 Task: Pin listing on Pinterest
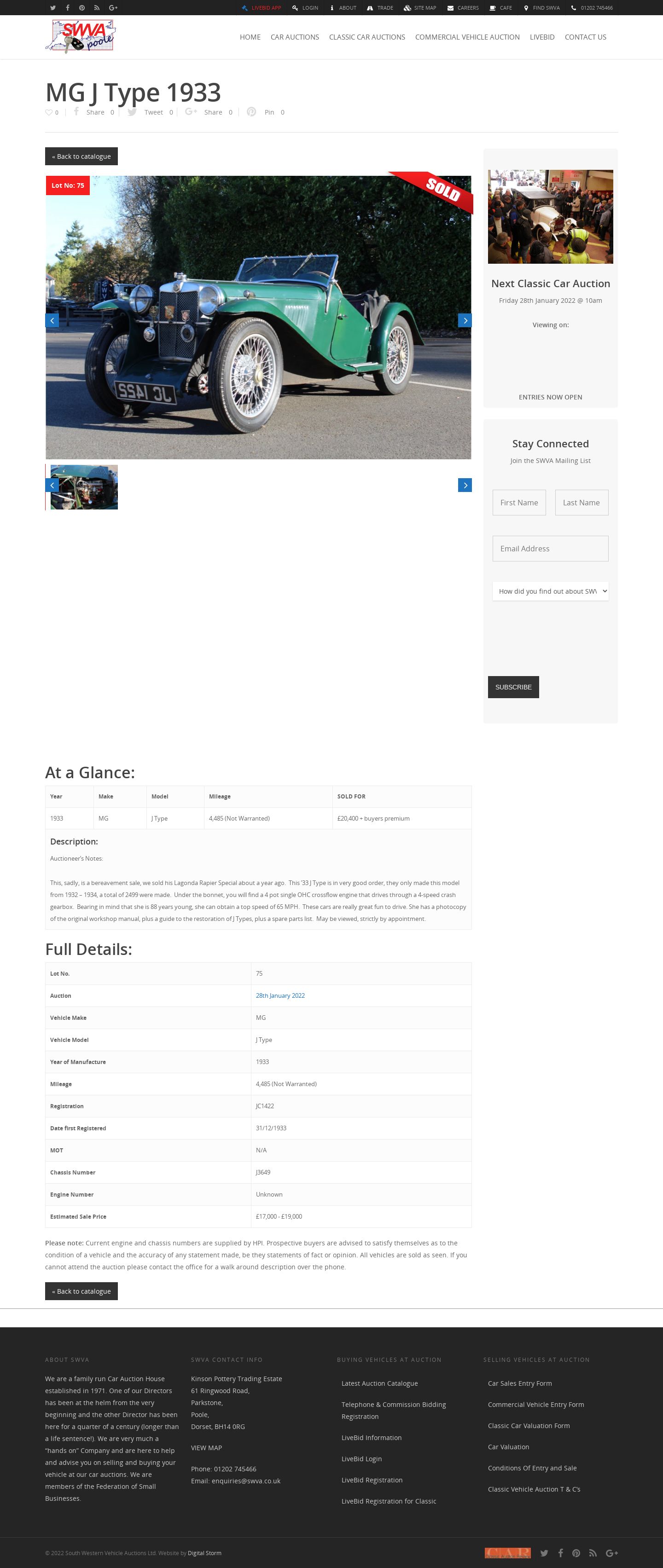pos(266,112)
